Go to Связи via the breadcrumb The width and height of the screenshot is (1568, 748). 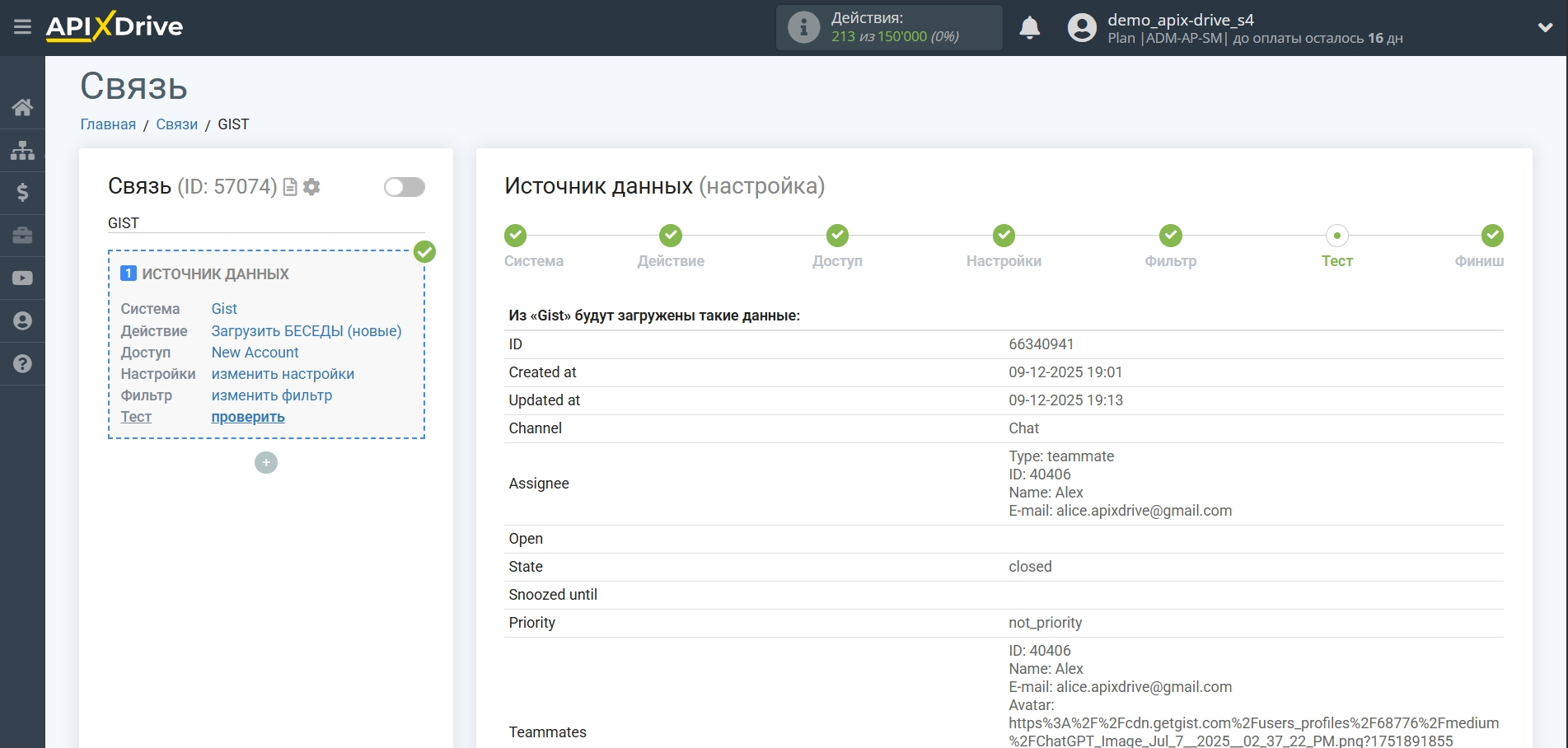(x=176, y=124)
